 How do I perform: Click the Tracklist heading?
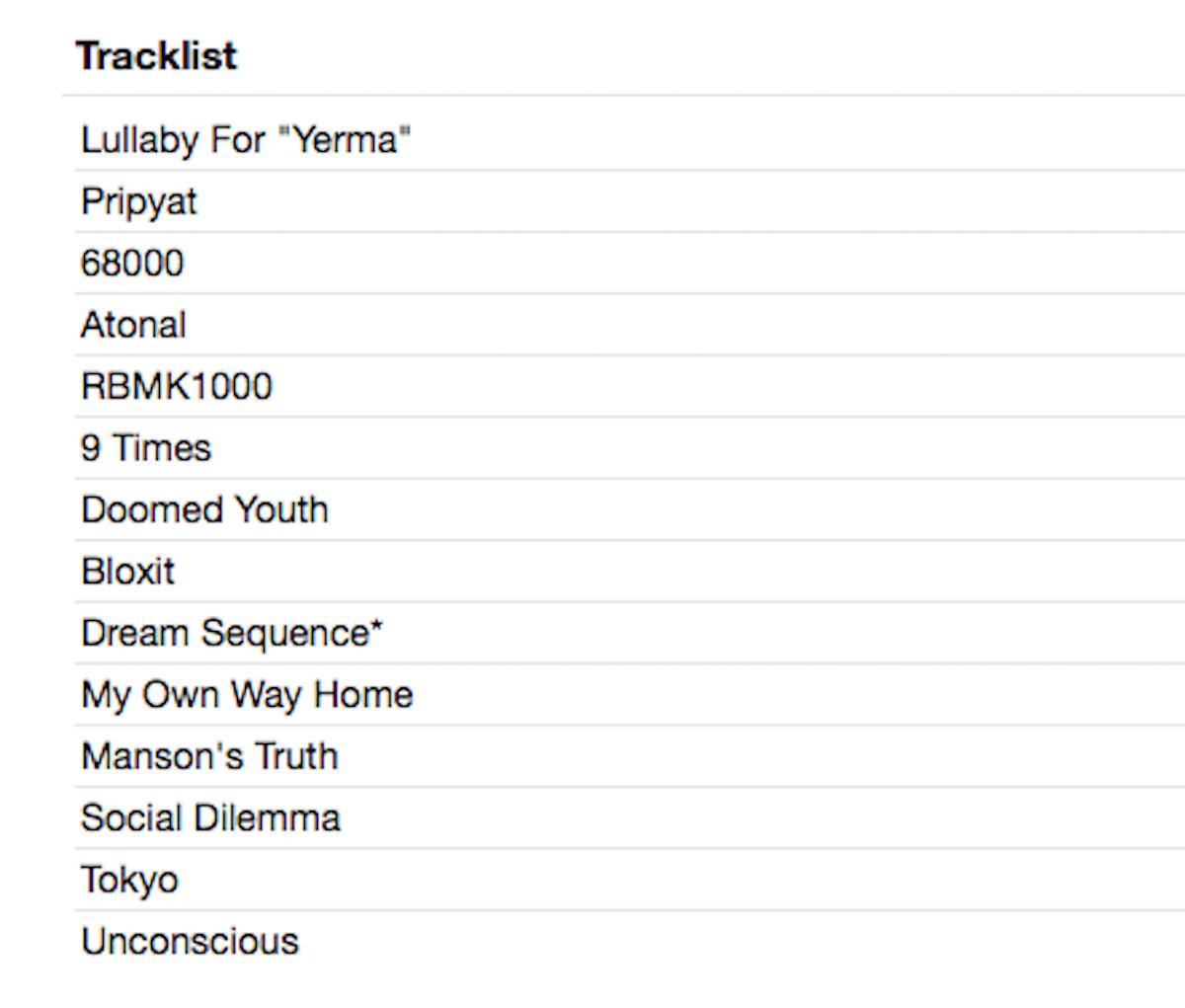[x=157, y=56]
